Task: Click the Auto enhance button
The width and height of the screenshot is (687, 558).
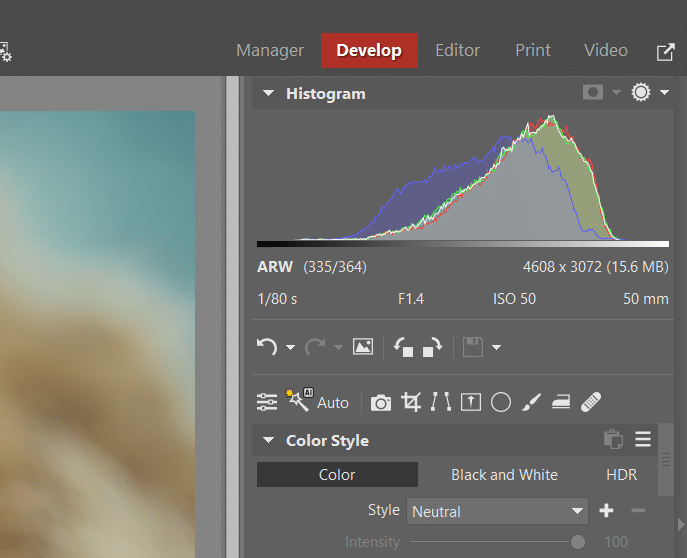Action: click(320, 402)
